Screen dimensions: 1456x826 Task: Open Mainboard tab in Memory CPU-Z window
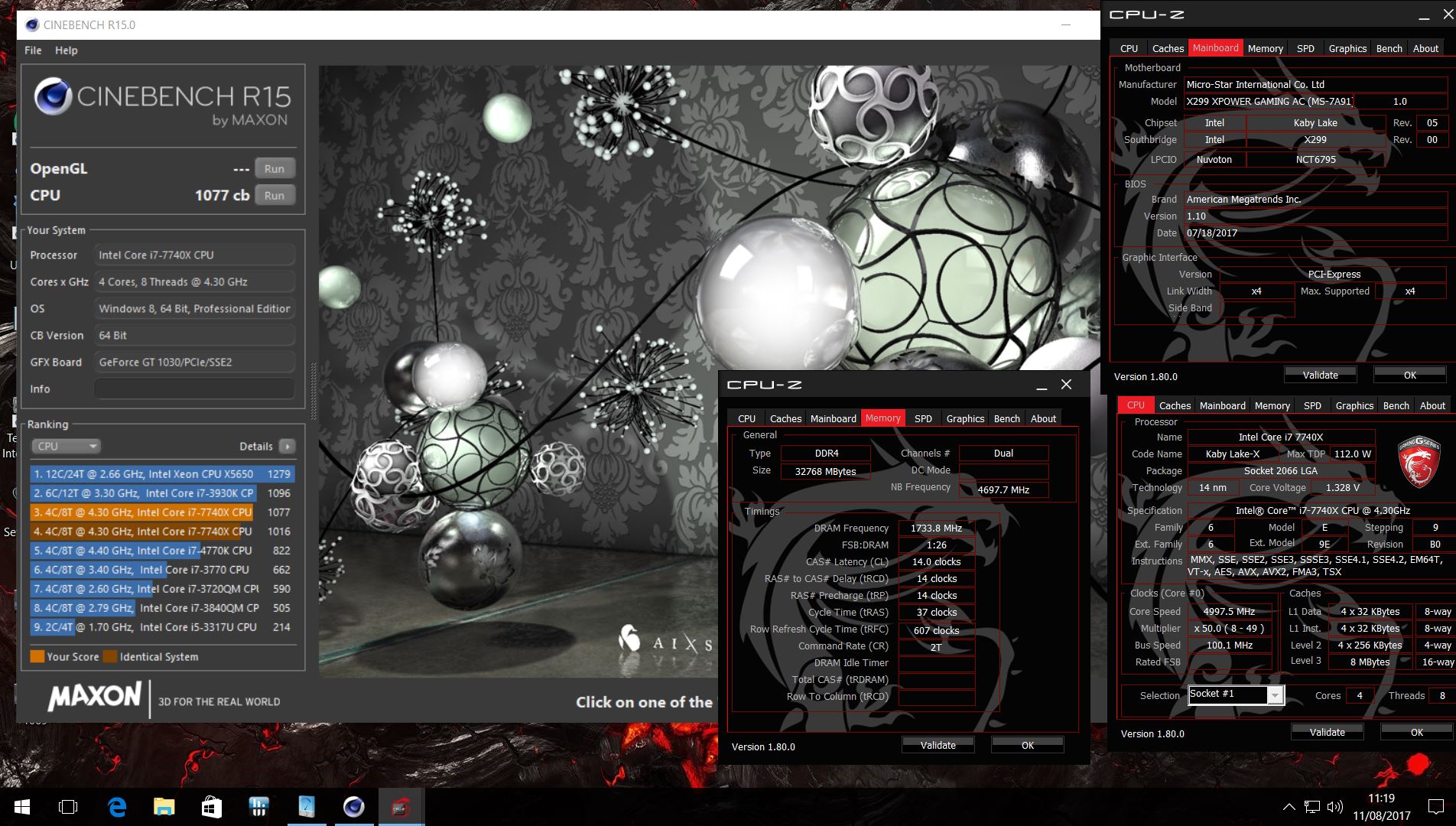tap(833, 418)
